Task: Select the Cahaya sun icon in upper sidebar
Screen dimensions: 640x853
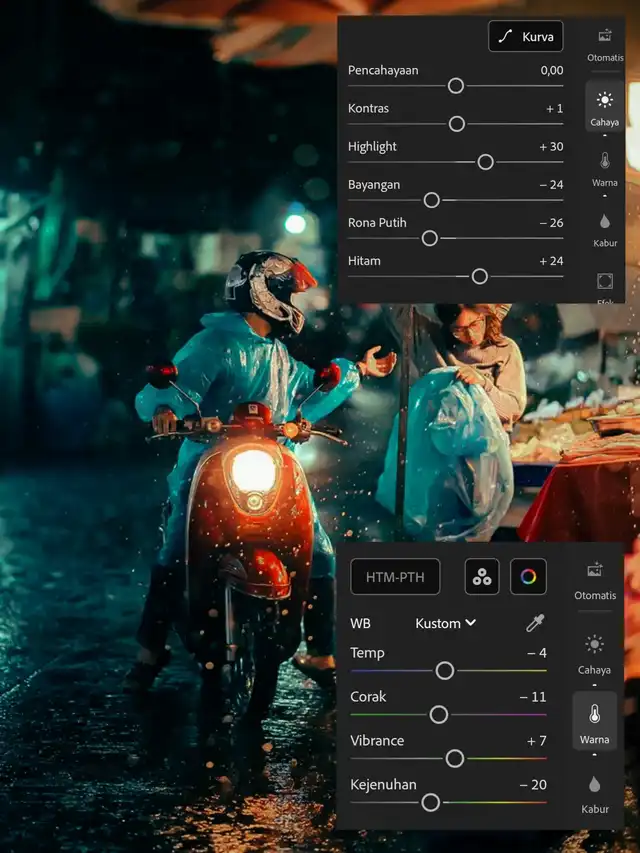Action: coord(604,107)
